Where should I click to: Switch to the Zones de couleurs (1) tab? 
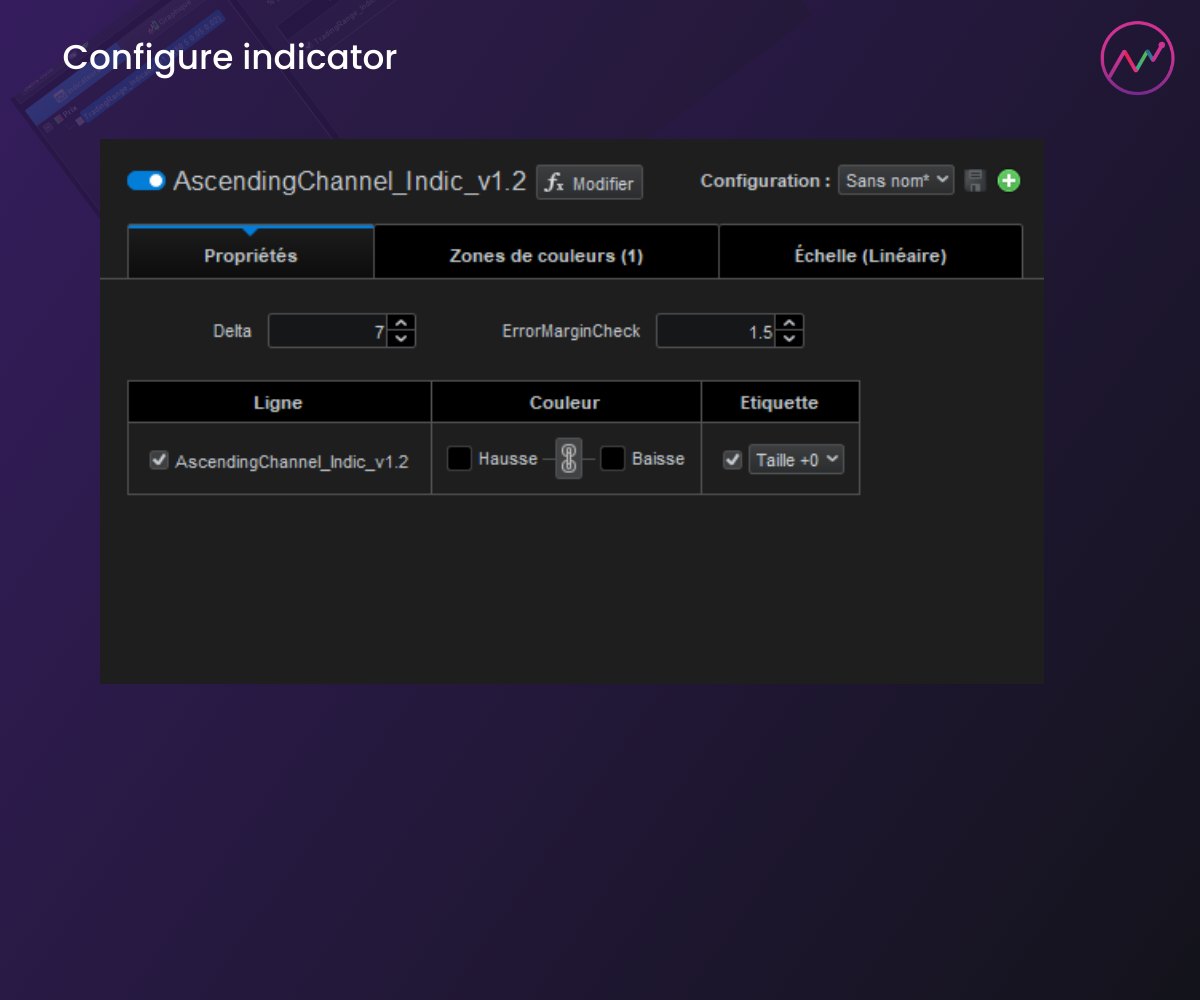[546, 256]
